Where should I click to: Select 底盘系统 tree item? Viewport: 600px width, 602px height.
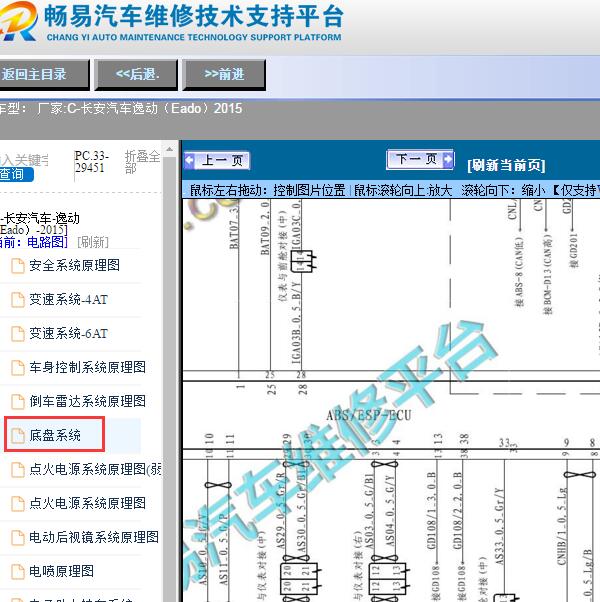(55, 435)
